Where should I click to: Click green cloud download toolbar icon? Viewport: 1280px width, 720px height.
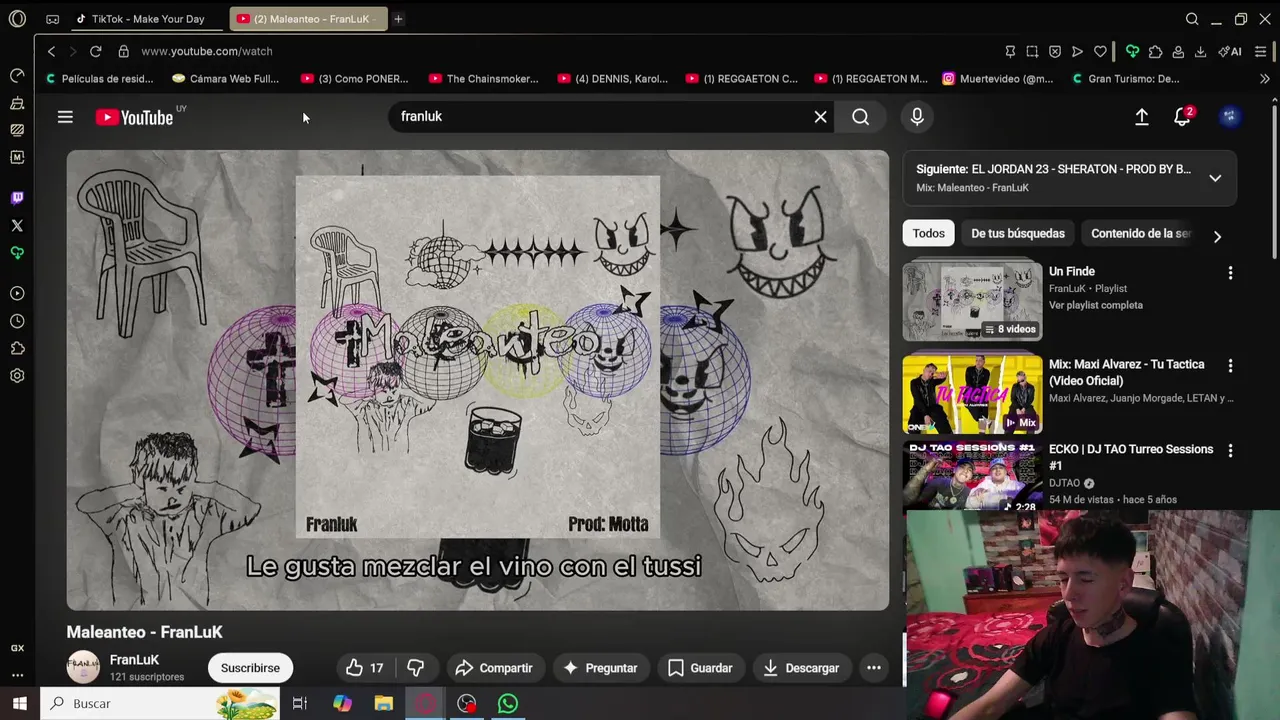point(1133,51)
